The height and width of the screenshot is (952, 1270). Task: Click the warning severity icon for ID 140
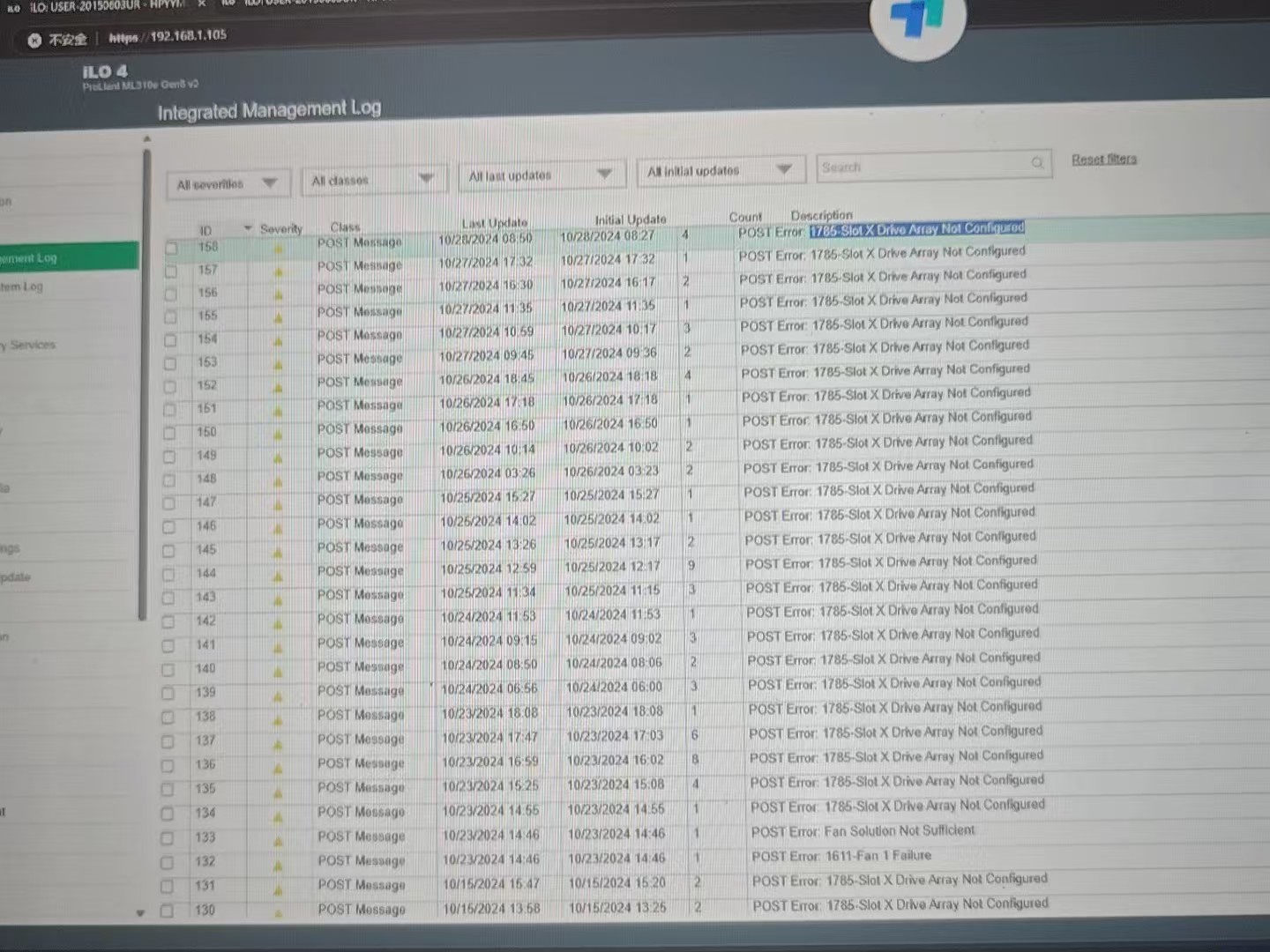[279, 672]
